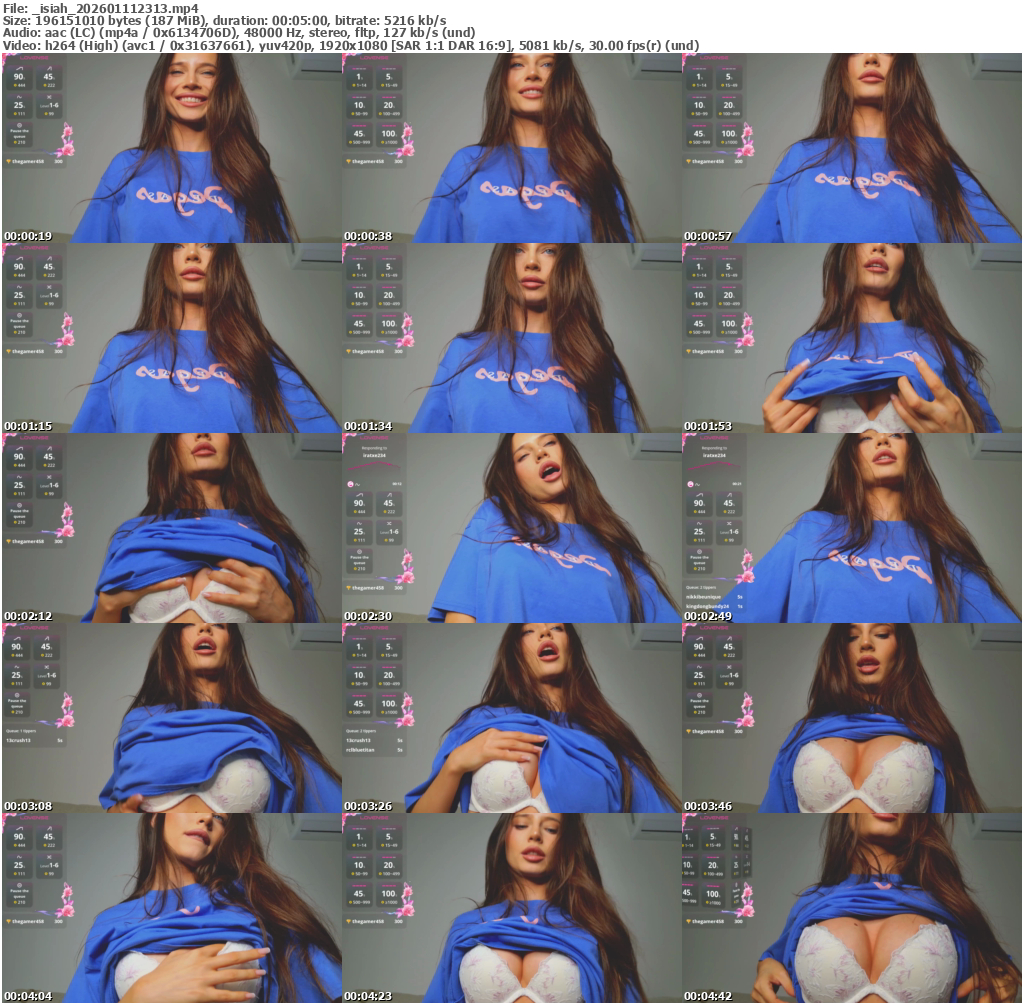This screenshot has height=1003, width=1024.
Task: Open the thumbnail timestamped 00:00:19
Action: [171, 148]
